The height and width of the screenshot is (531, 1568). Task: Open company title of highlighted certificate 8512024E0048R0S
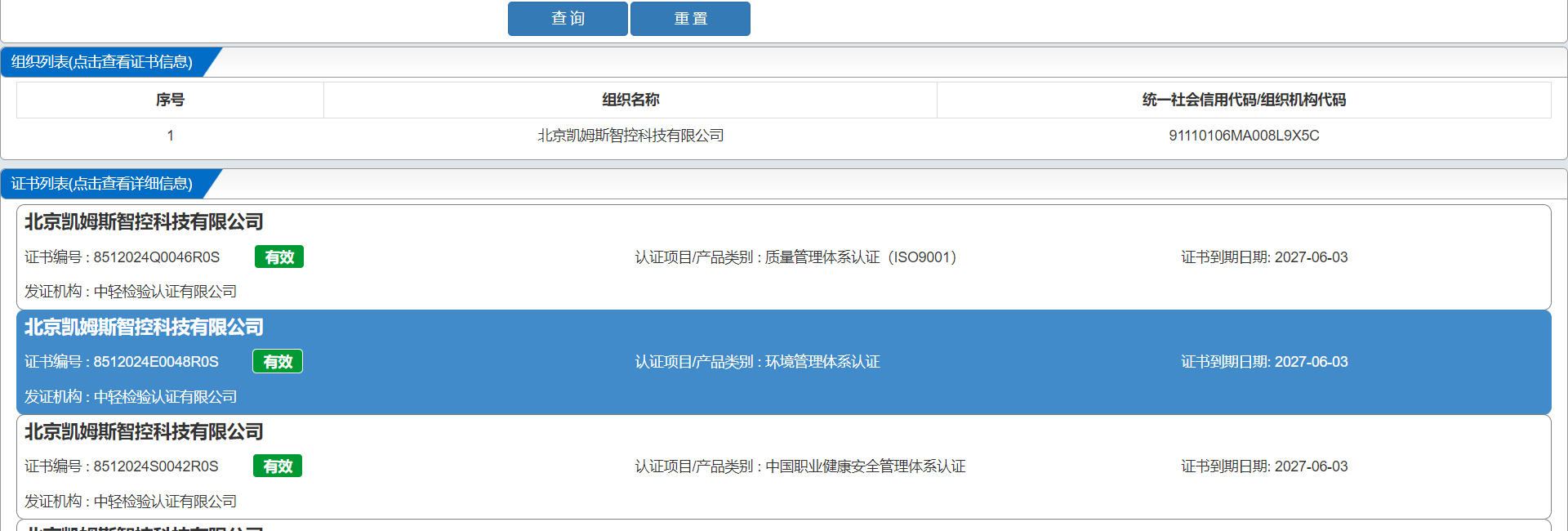[x=144, y=328]
